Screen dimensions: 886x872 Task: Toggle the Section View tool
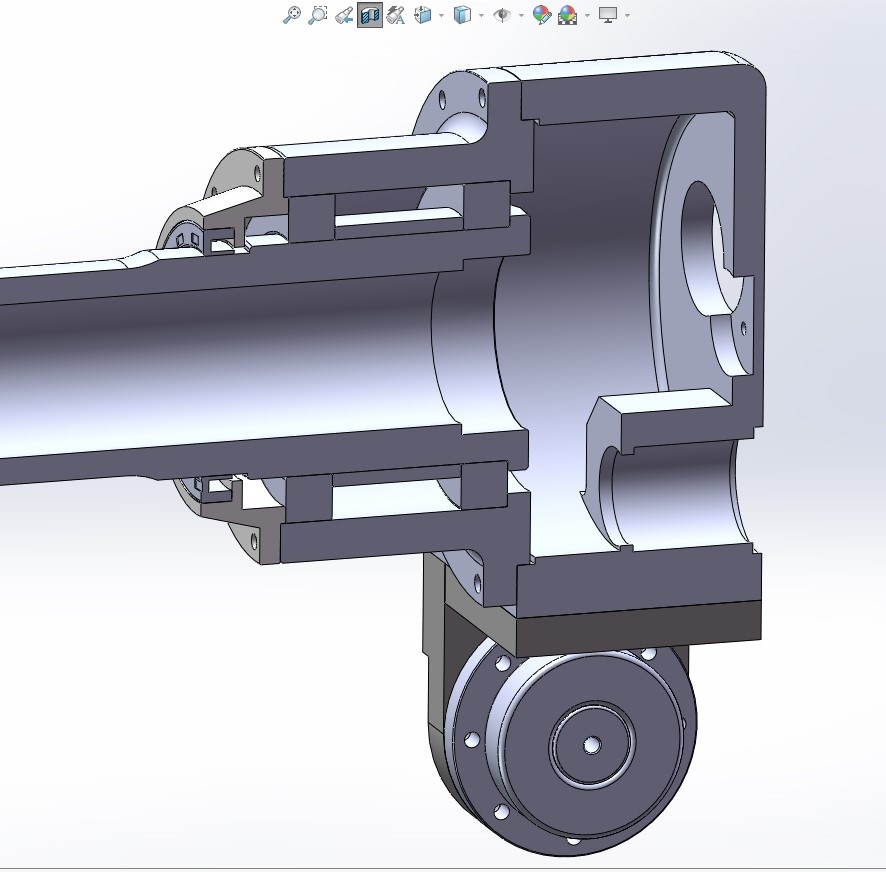[x=370, y=15]
